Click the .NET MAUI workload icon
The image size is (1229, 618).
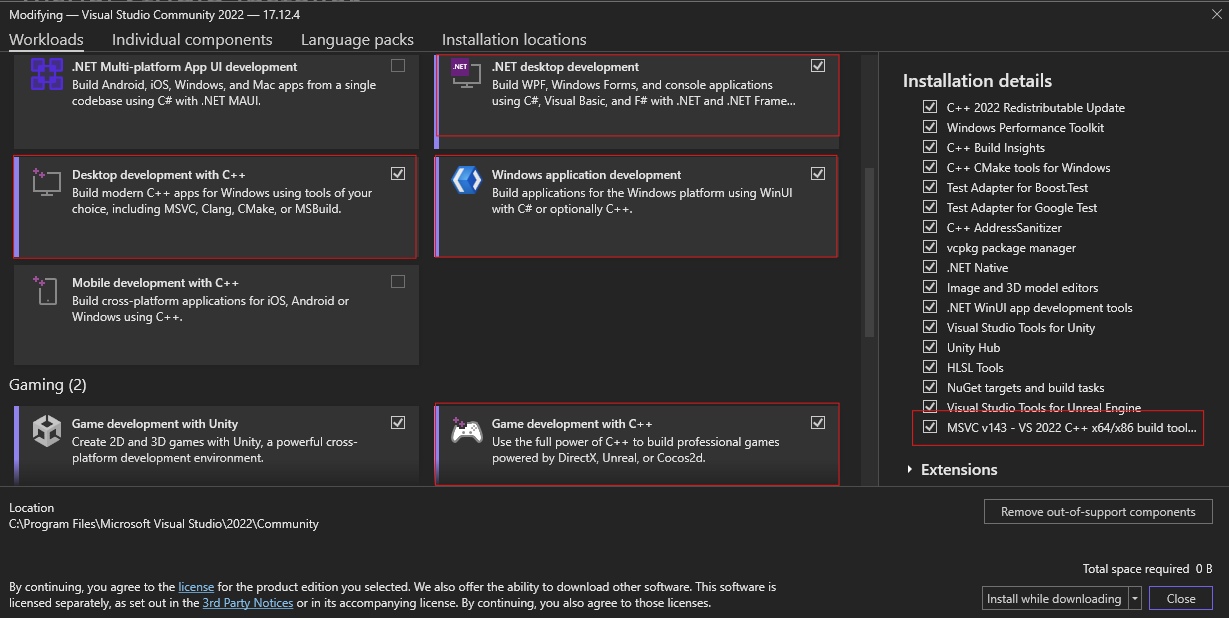pos(47,74)
